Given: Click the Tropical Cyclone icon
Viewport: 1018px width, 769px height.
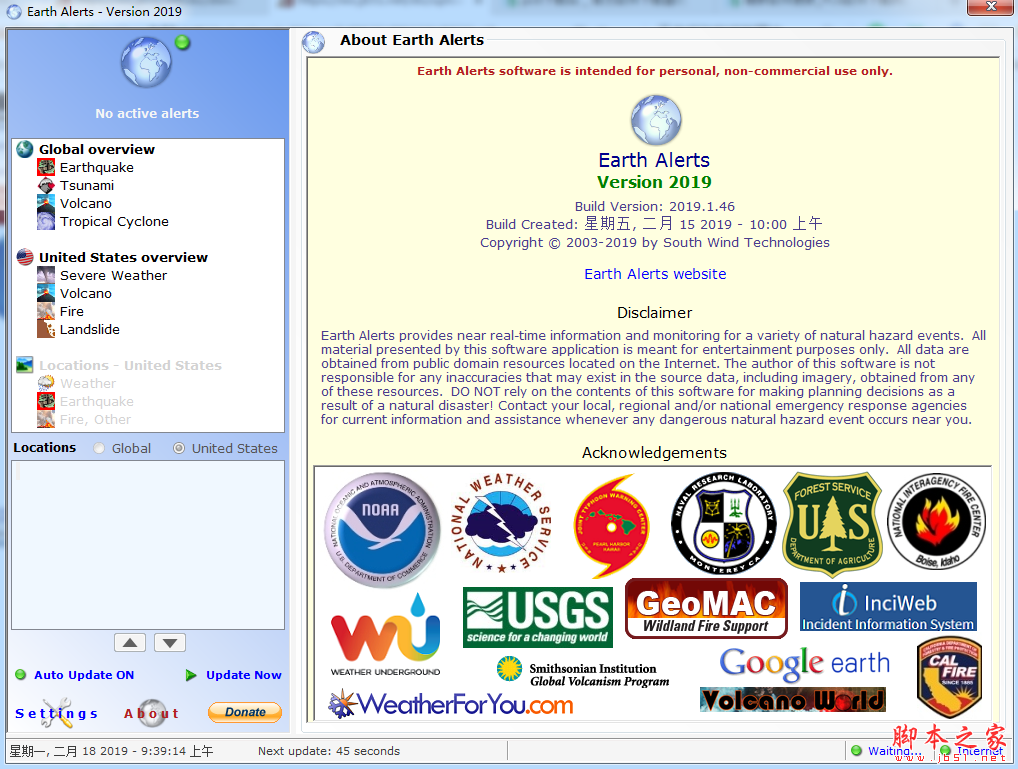Looking at the screenshot, I should point(46,221).
